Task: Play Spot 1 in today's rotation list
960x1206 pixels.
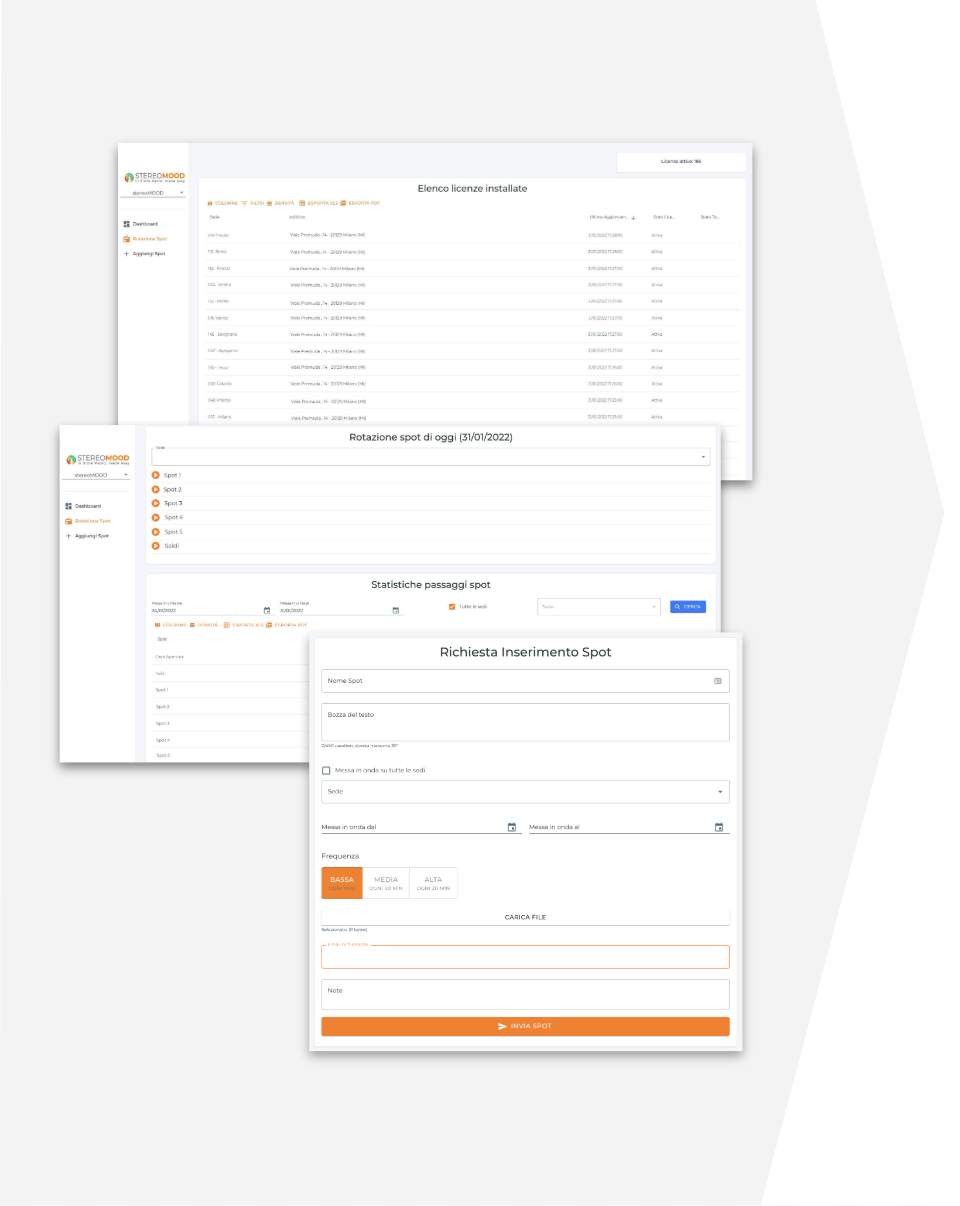Action: coord(155,475)
